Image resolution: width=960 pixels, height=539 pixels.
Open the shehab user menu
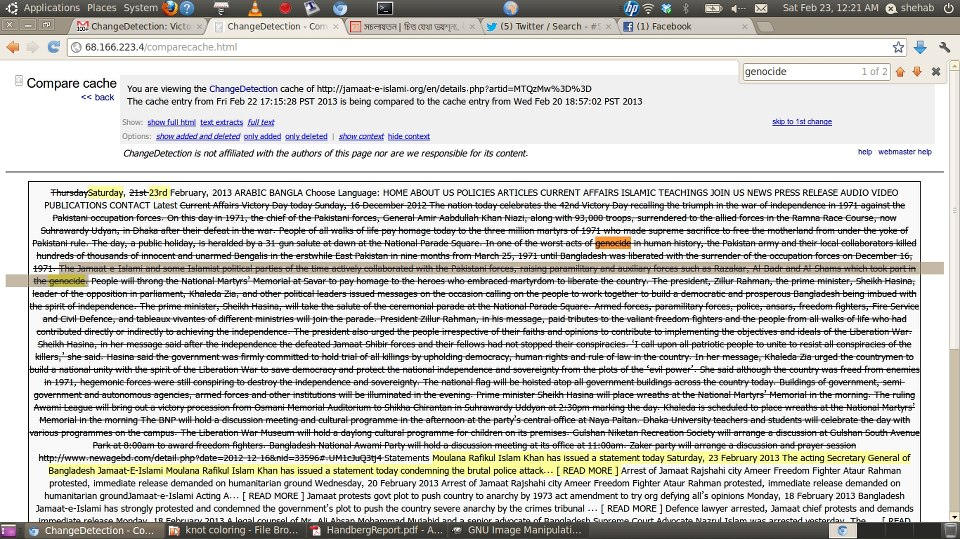[910, 8]
